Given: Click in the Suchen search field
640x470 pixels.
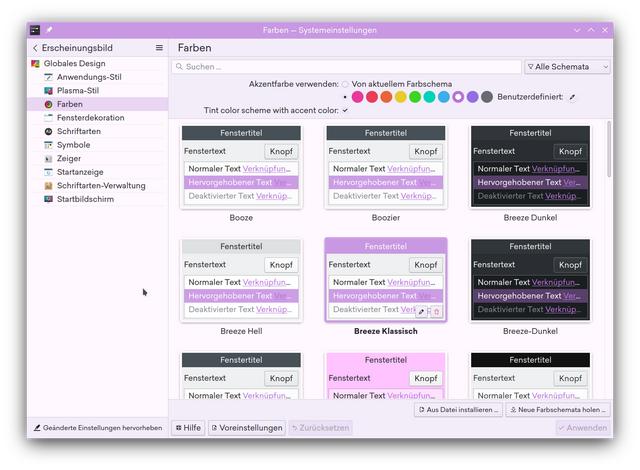Looking at the screenshot, I should (347, 67).
